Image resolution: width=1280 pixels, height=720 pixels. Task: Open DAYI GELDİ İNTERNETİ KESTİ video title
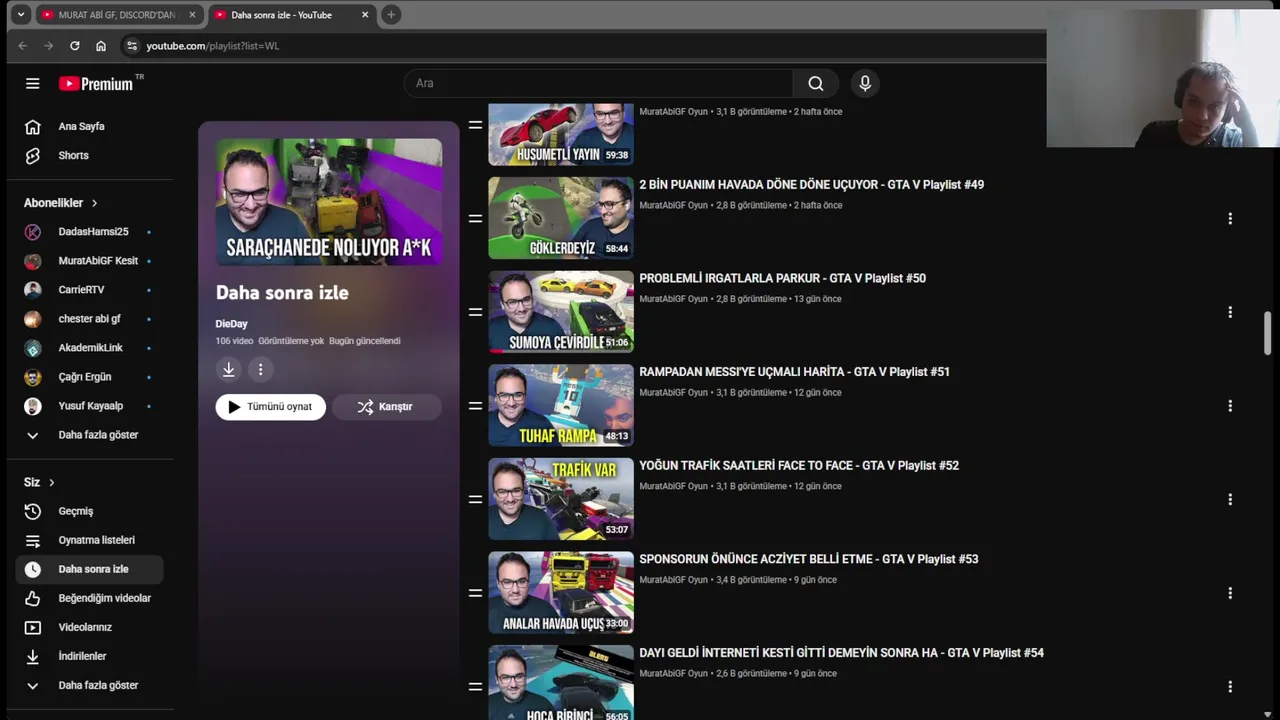point(841,653)
